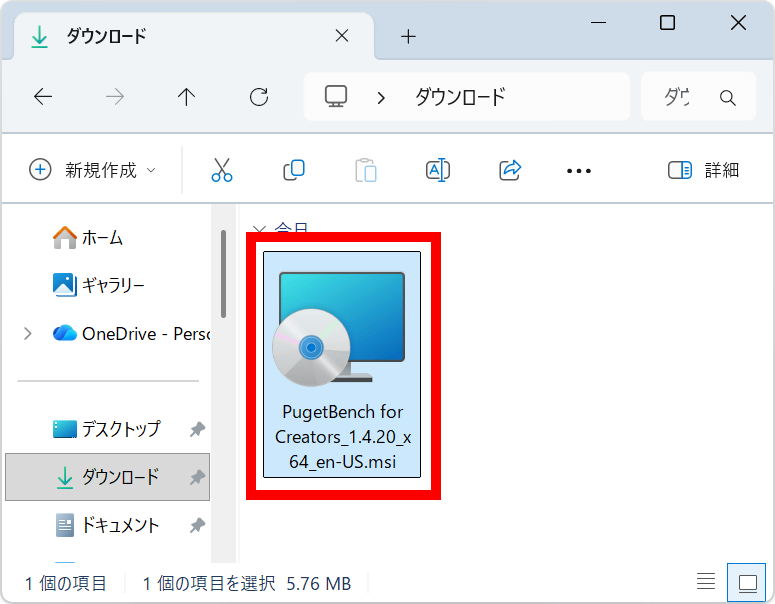Screen dimensions: 775x604
Task: Click the Cut scissors icon
Action: click(222, 170)
